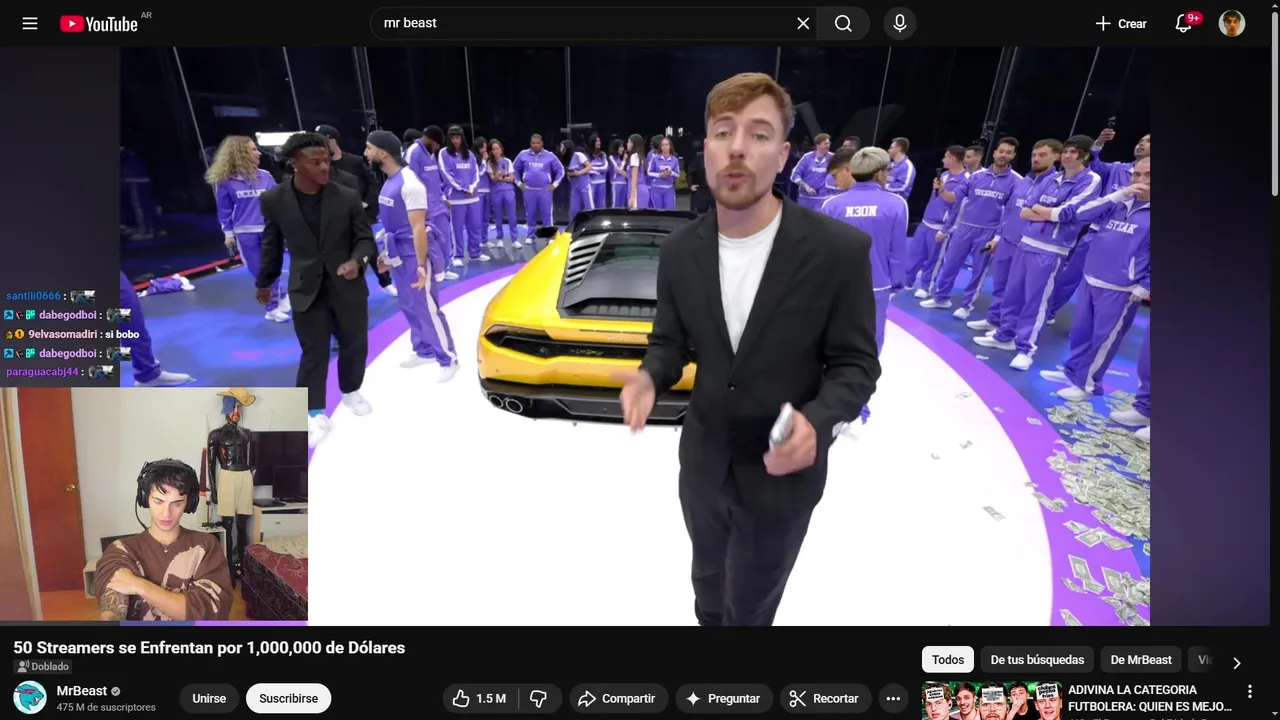Start voice search with microphone icon
This screenshot has width=1280, height=720.
click(900, 23)
